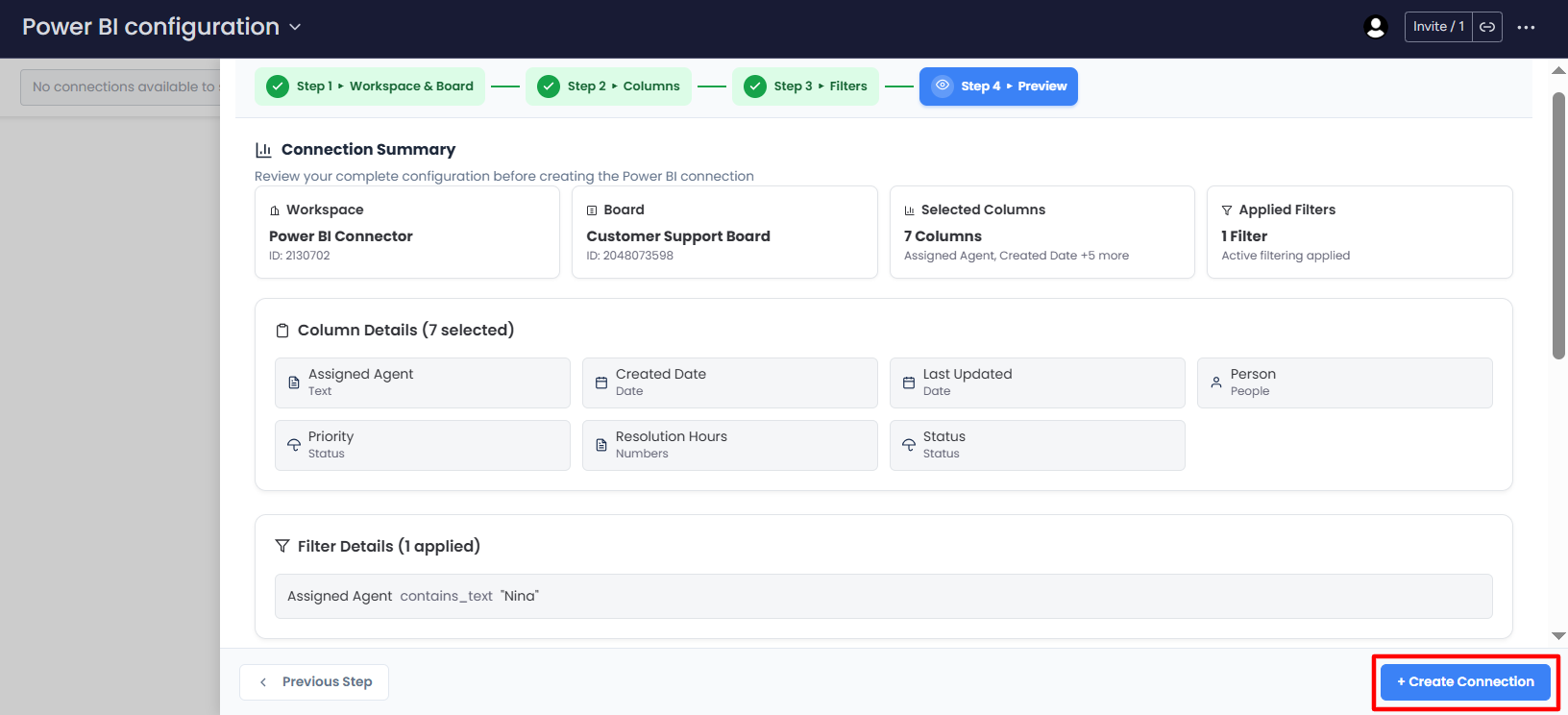1568x715 pixels.
Task: Go to Step 2 Columns
Action: coord(608,86)
